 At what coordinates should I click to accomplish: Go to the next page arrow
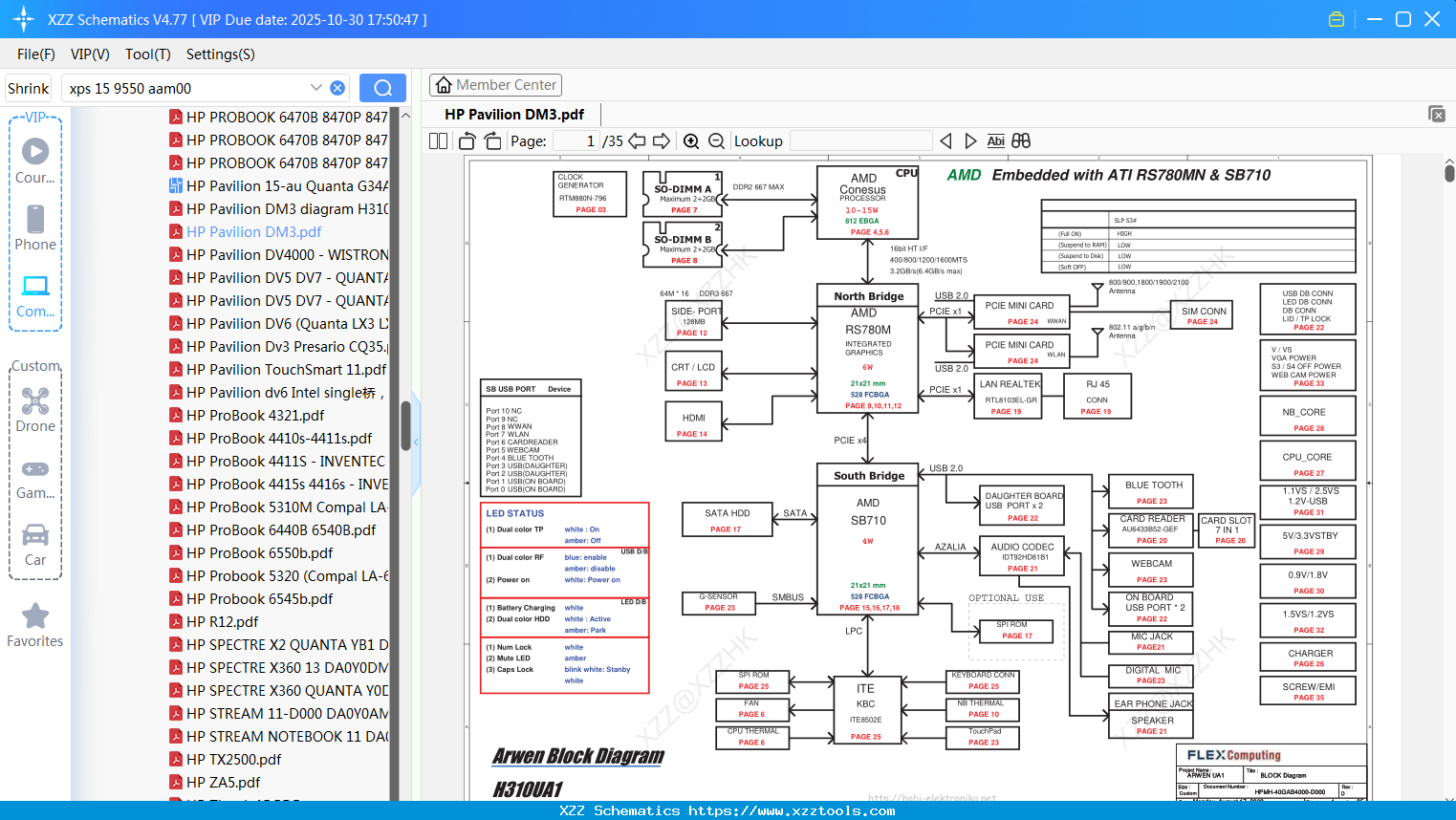662,140
